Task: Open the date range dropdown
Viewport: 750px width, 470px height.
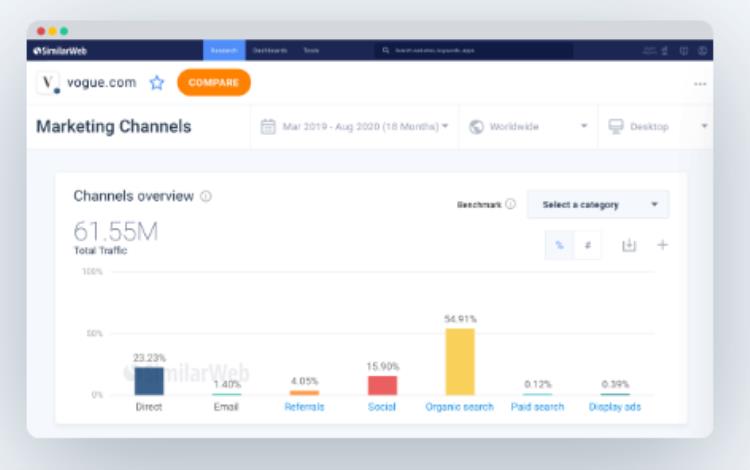Action: 354,126
